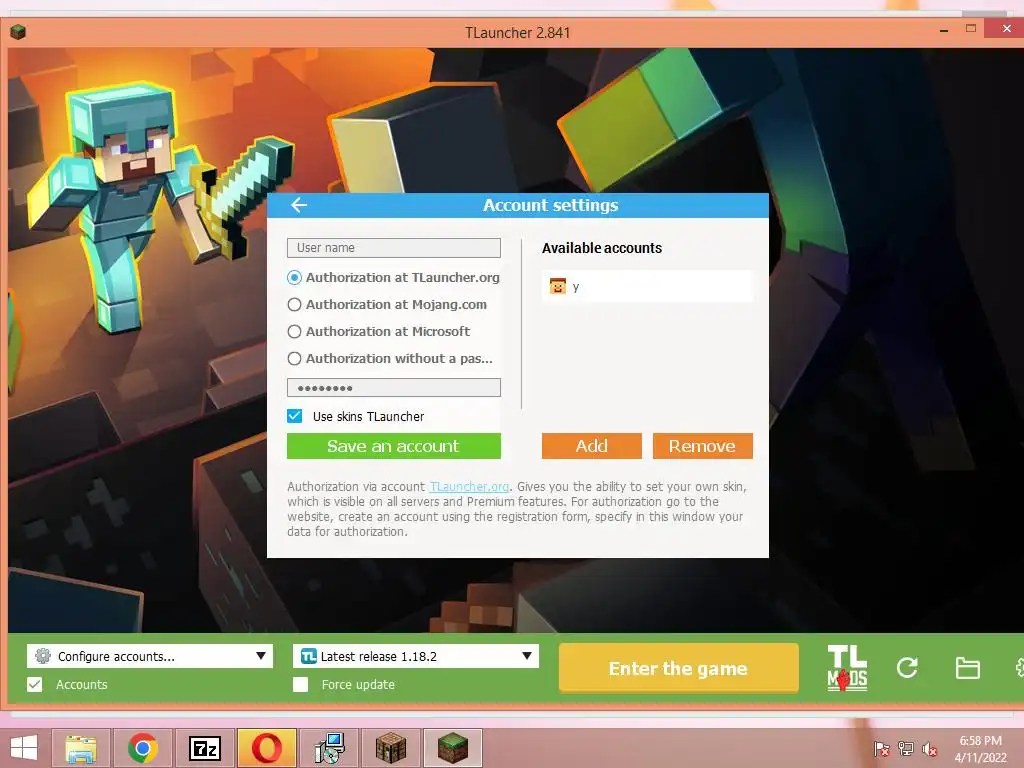Viewport: 1024px width, 768px height.
Task: Click the password input field
Action: click(394, 387)
